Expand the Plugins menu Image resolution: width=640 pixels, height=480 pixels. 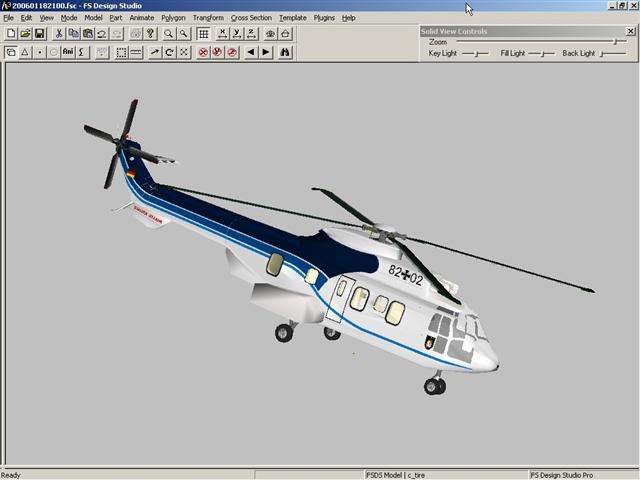click(x=324, y=18)
